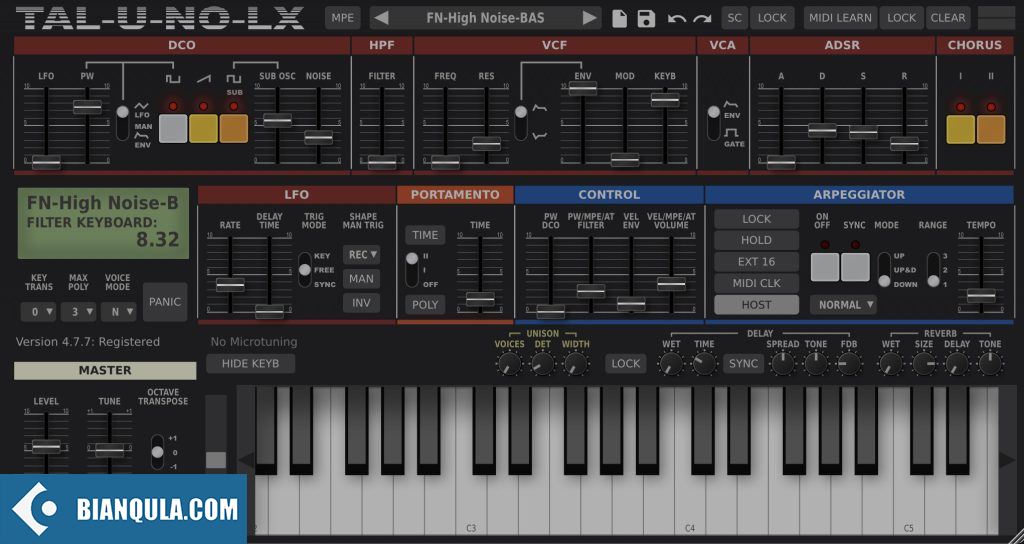The image size is (1024, 544).
Task: Click the CLEAR button
Action: click(948, 18)
